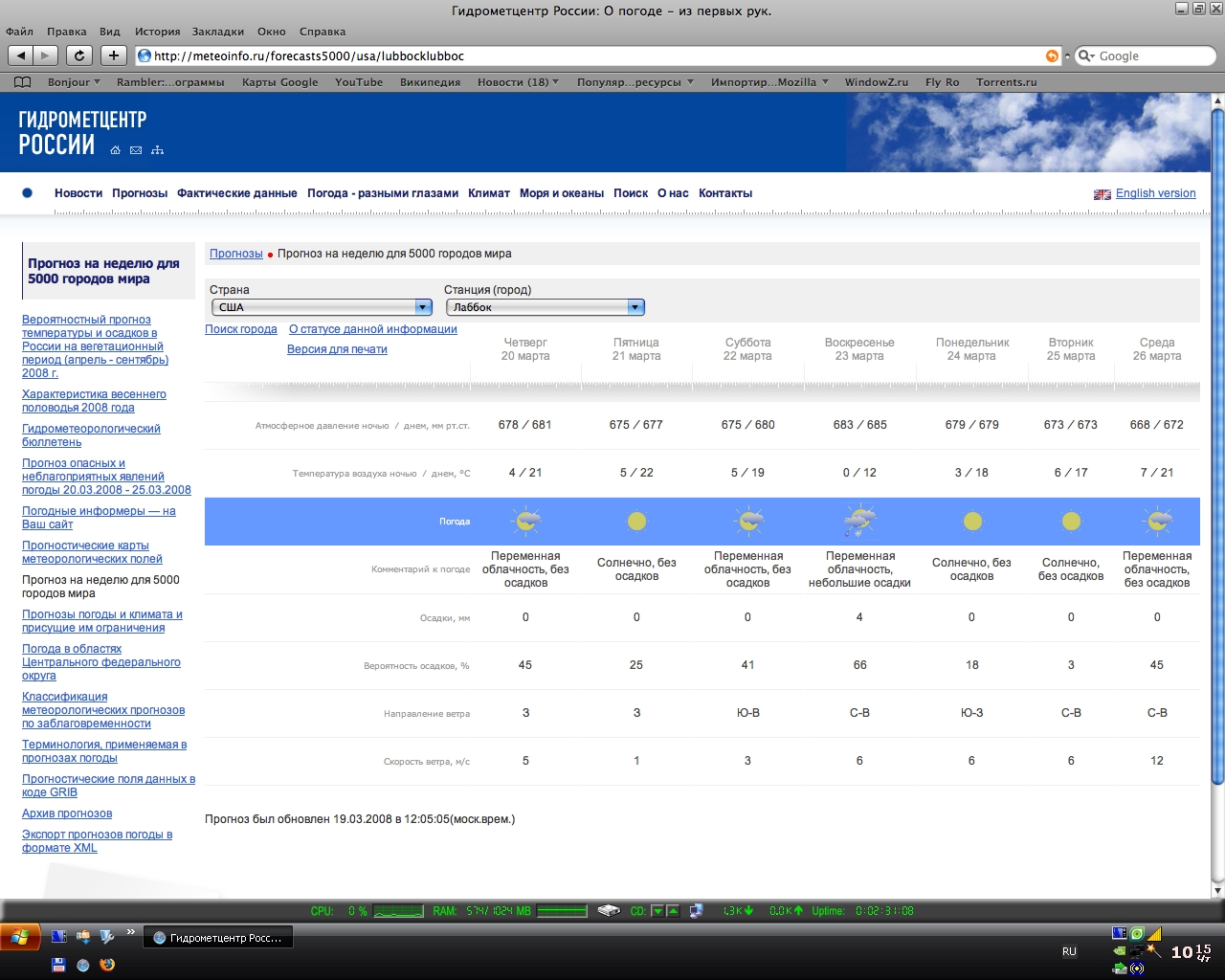Click the RSS icon in the address bar
Viewport: 1225px width, 980px height.
click(x=1052, y=56)
